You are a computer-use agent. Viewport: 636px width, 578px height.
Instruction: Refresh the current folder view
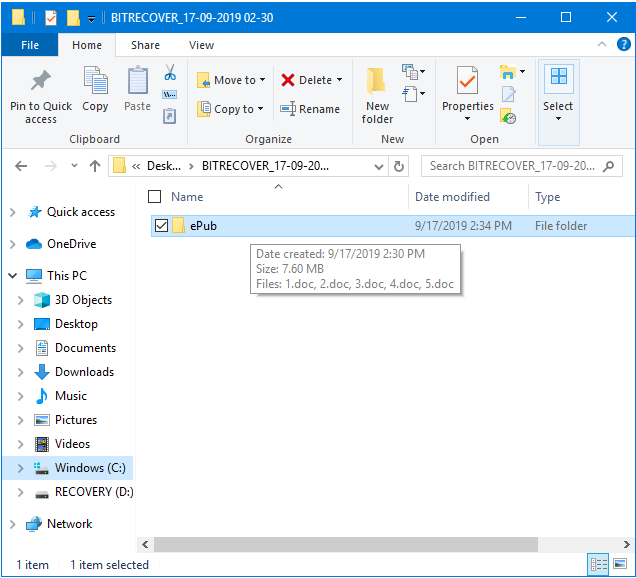399,166
